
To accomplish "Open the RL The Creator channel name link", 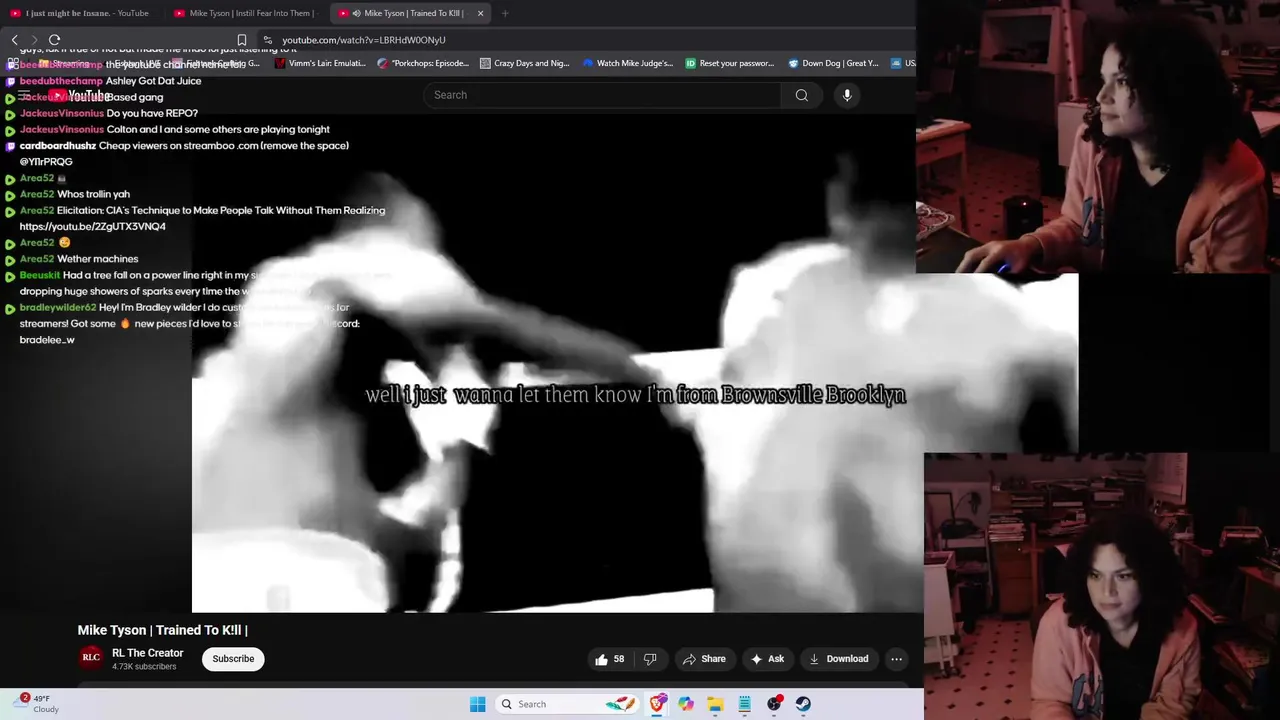I will pyautogui.click(x=148, y=653).
